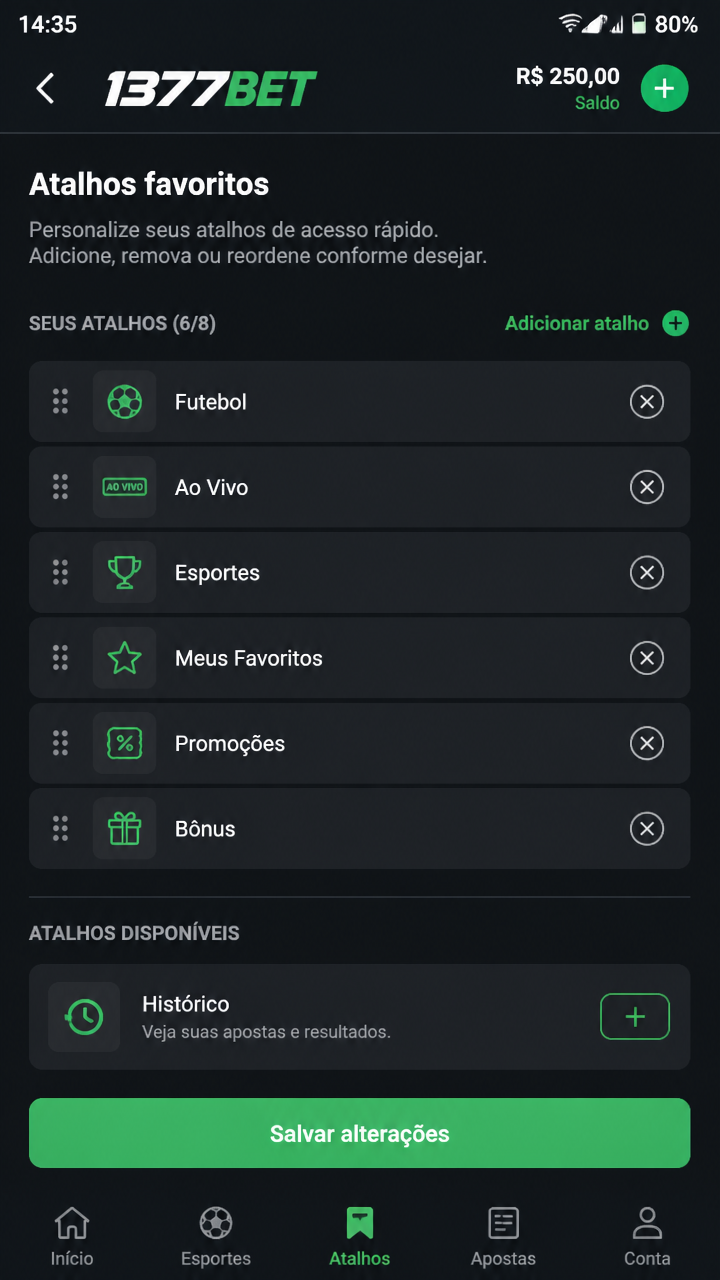Click Adicionar atalho link
720x1280 pixels.
tap(596, 323)
